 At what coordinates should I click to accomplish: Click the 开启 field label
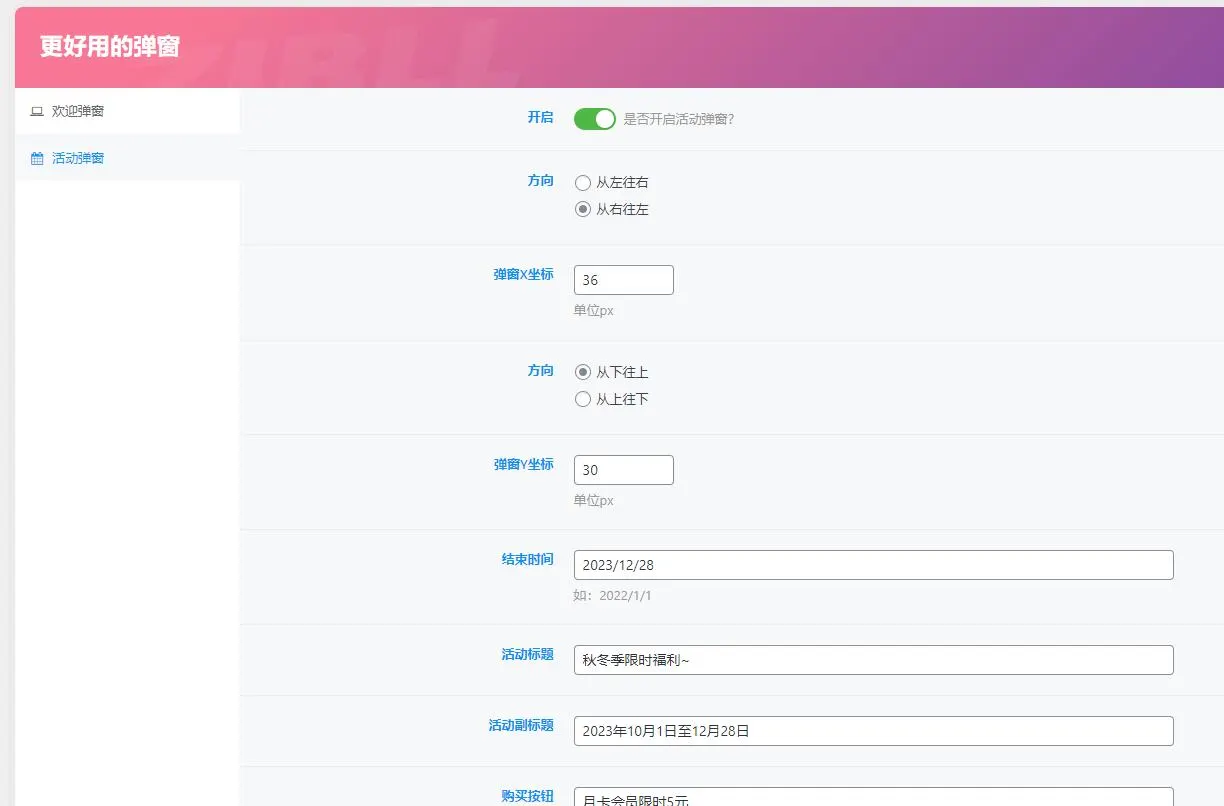pyautogui.click(x=540, y=117)
